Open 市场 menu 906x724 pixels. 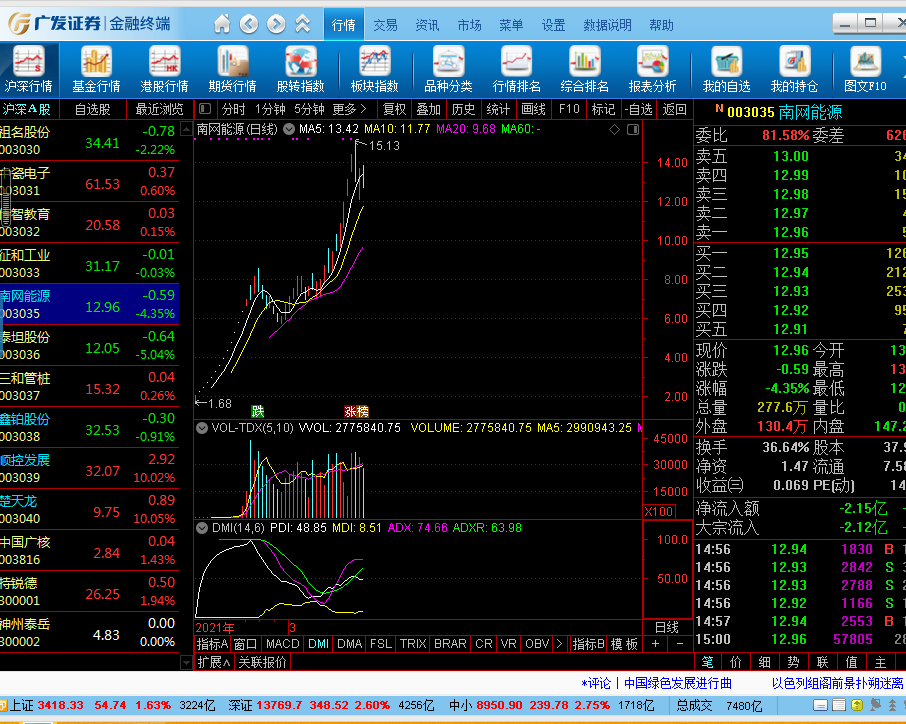(x=469, y=25)
